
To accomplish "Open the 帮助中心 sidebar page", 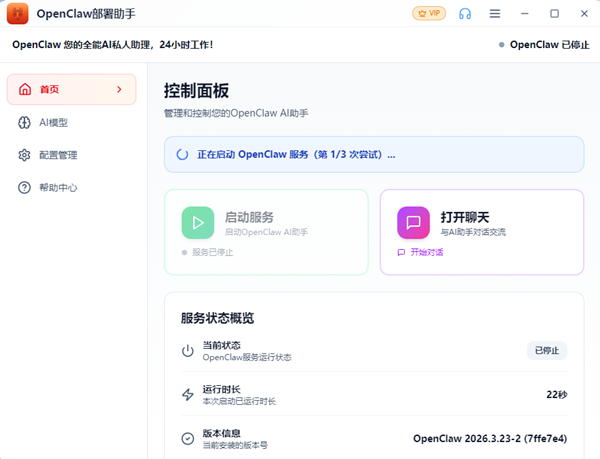I will [72, 188].
